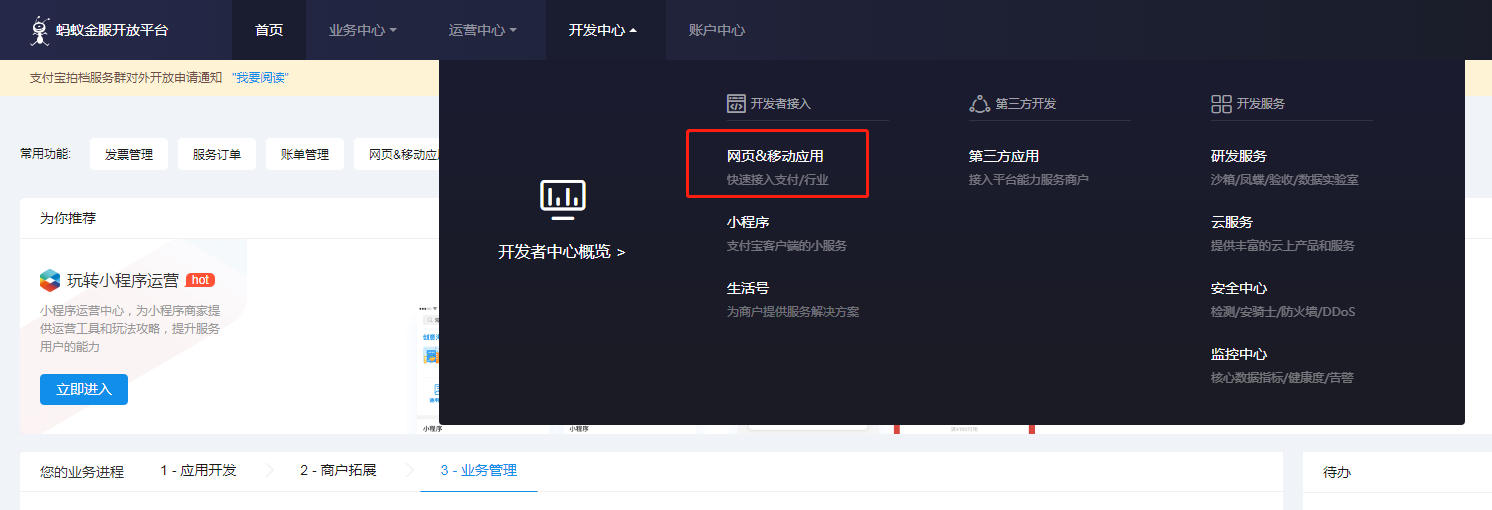1492x510 pixels.
Task: Open 云服务 menu entry
Action: click(x=1232, y=222)
